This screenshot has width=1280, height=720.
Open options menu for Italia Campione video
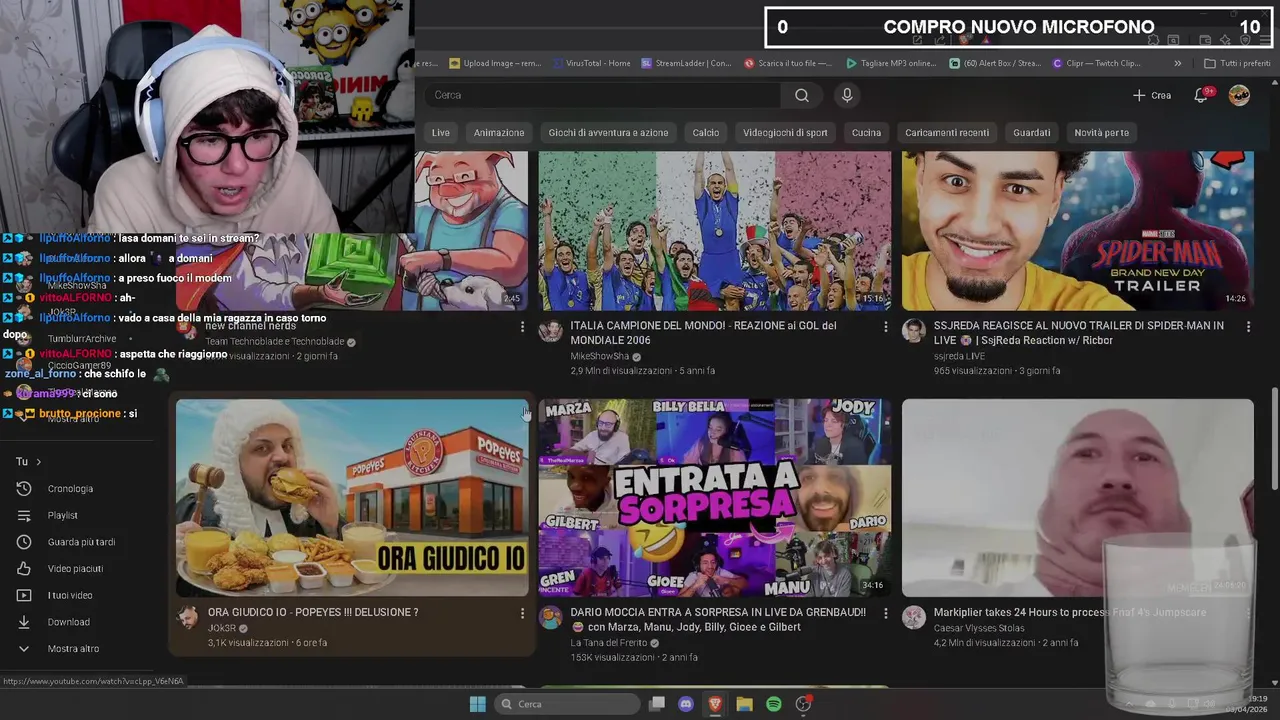pos(885,327)
